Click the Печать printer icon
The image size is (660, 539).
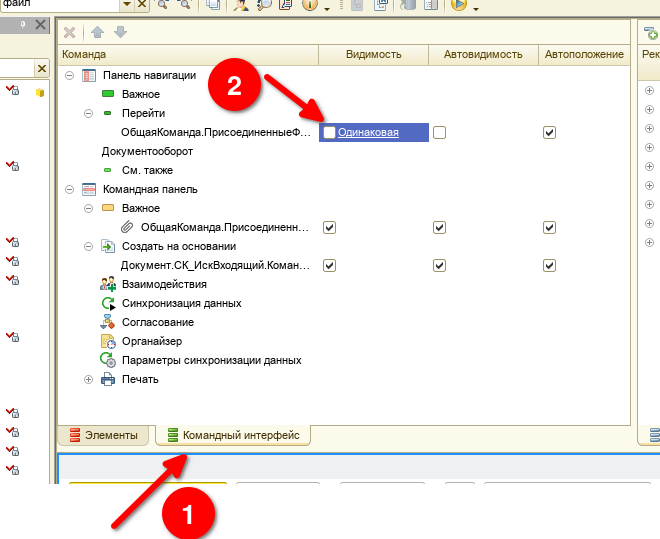pyautogui.click(x=108, y=380)
